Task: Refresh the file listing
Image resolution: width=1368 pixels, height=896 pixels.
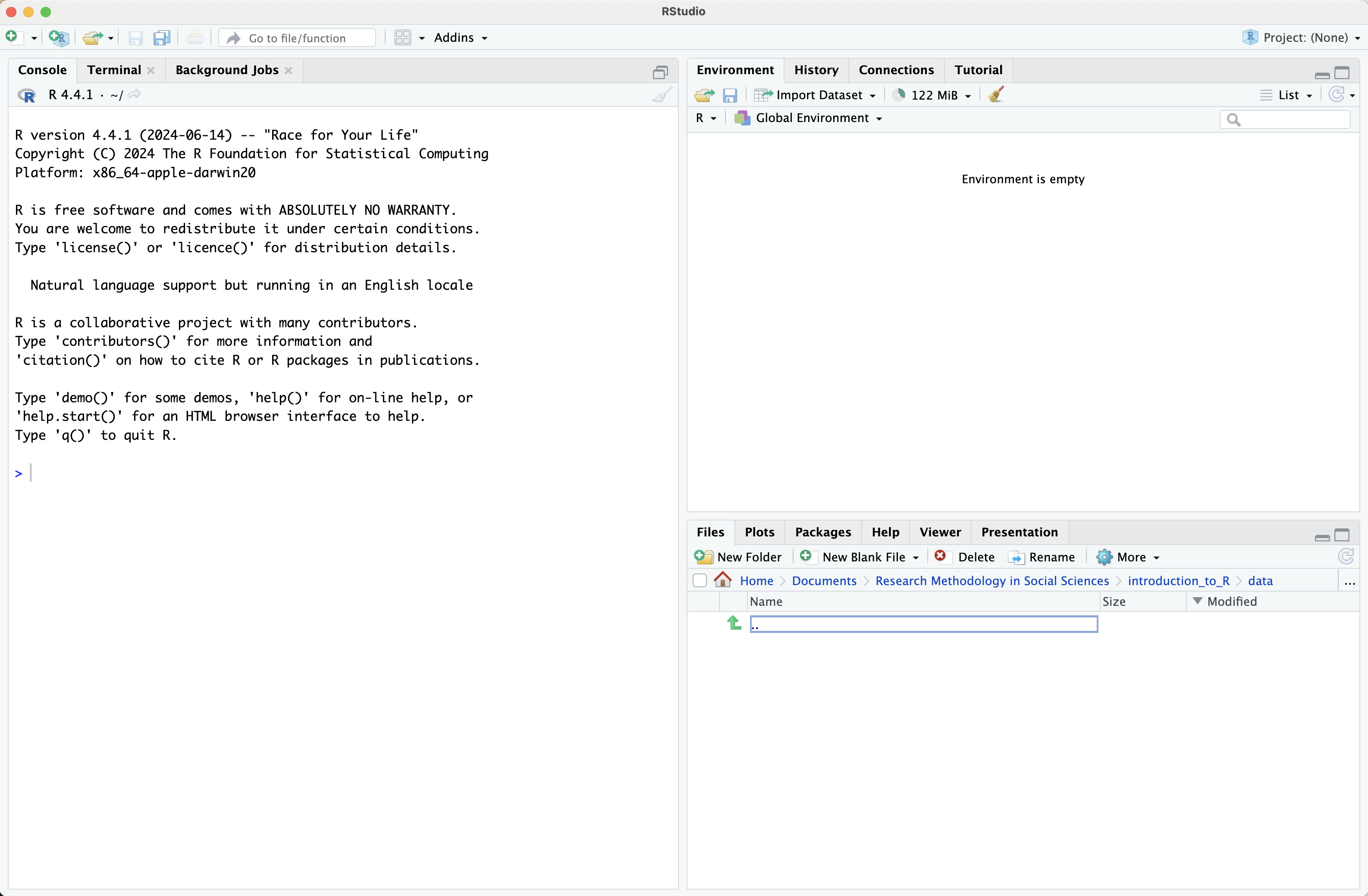Action: pos(1346,556)
